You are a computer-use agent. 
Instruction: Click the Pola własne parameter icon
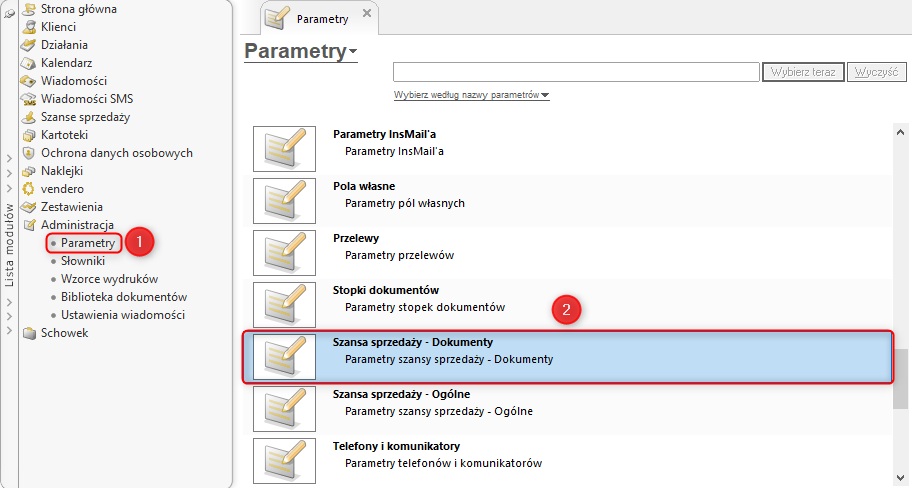(x=284, y=200)
